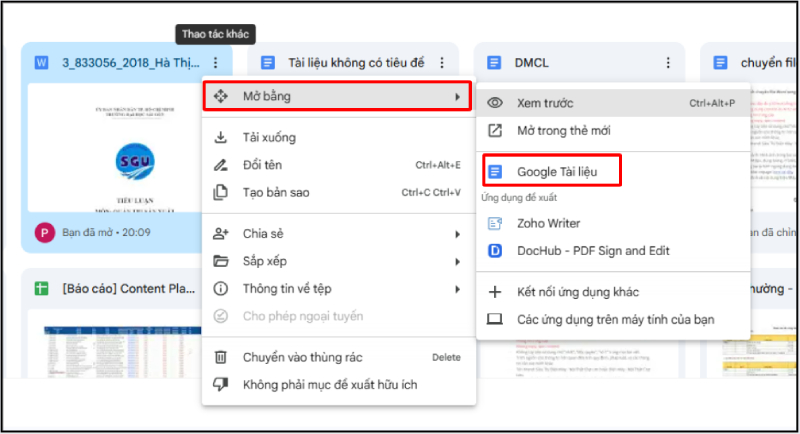Image resolution: width=800 pixels, height=434 pixels.
Task: Click the pencil rename icon beside Đổi tên
Action: click(220, 165)
